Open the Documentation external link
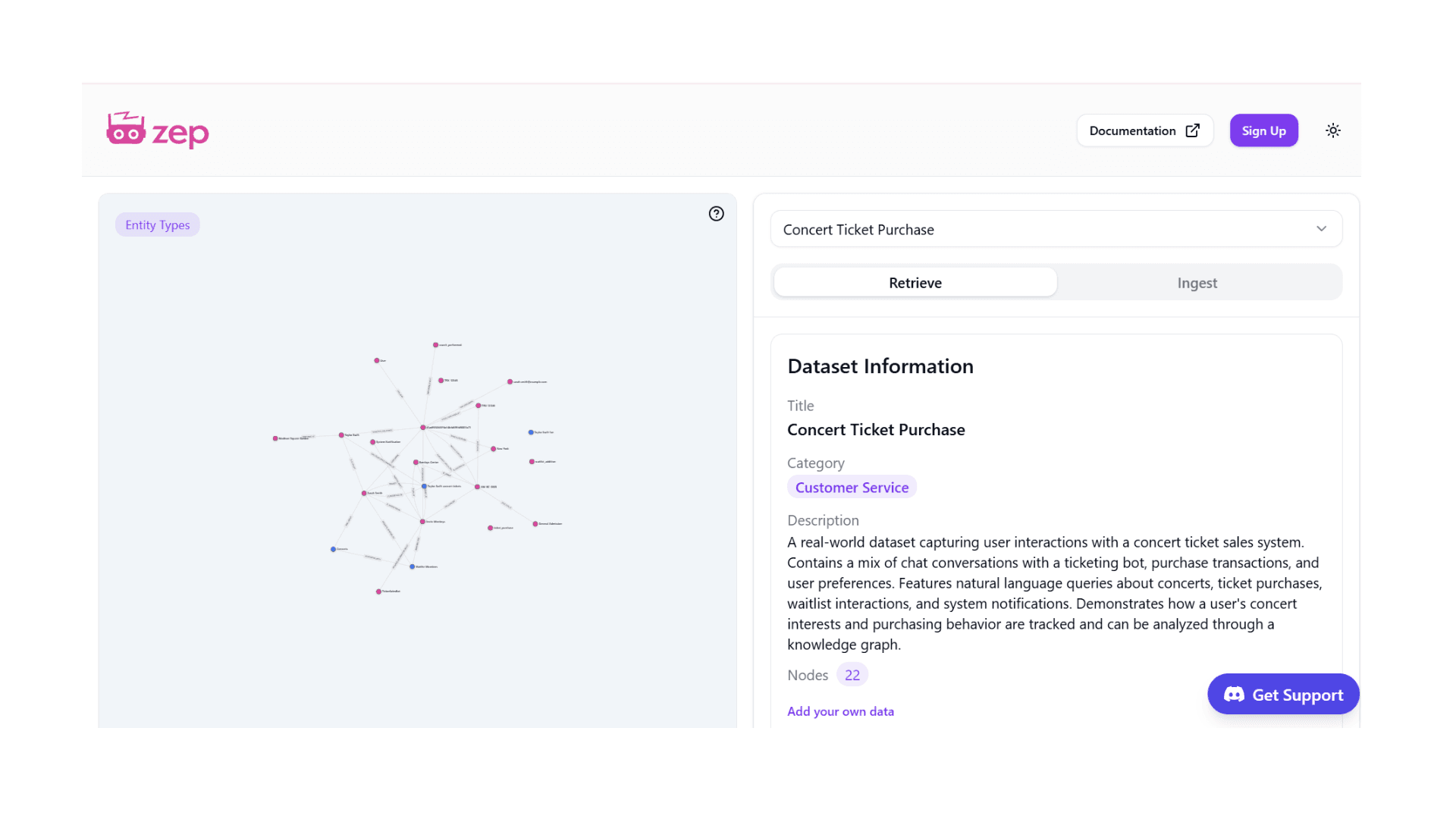The image size is (1456, 819). 1144,130
